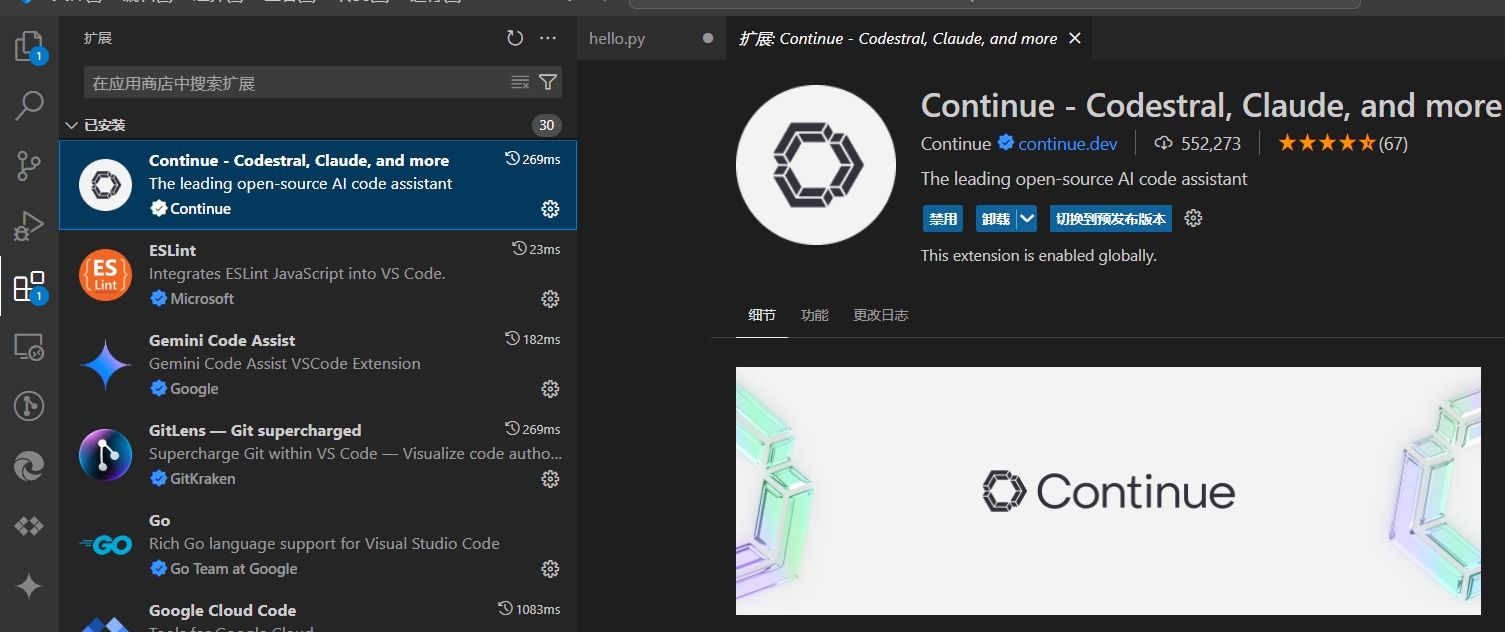
Task: Click the 552,273 install count
Action: [x=1197, y=143]
